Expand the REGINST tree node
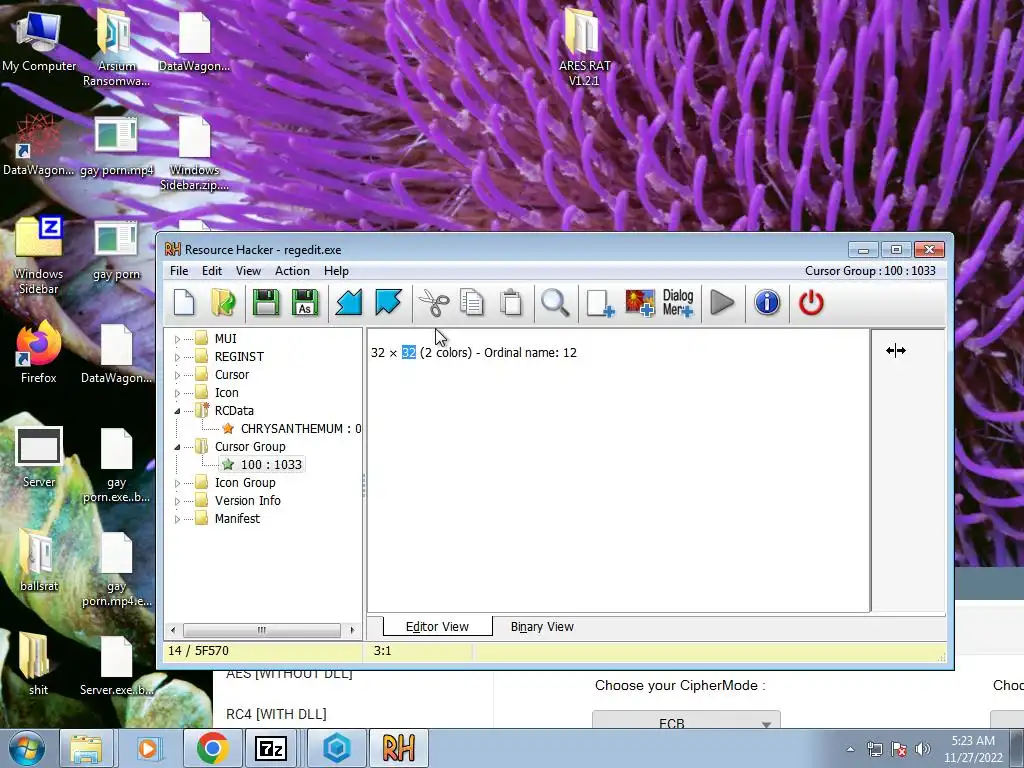Image resolution: width=1024 pixels, height=768 pixels. [177, 358]
